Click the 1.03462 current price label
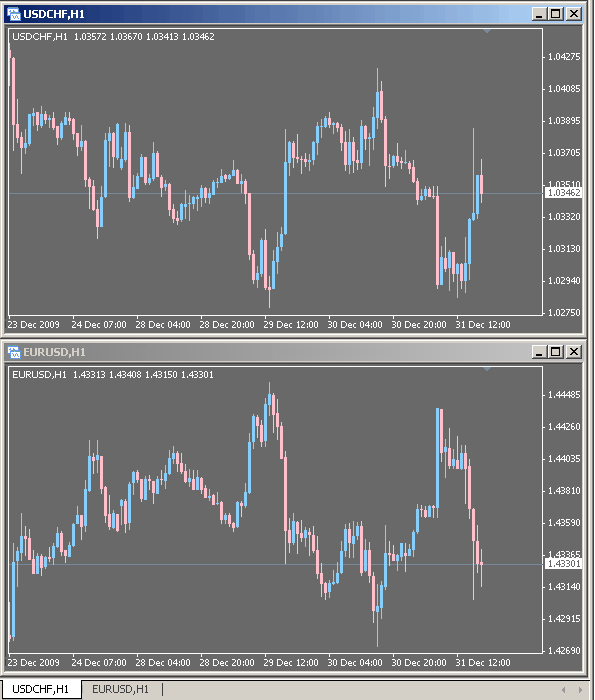 point(564,193)
